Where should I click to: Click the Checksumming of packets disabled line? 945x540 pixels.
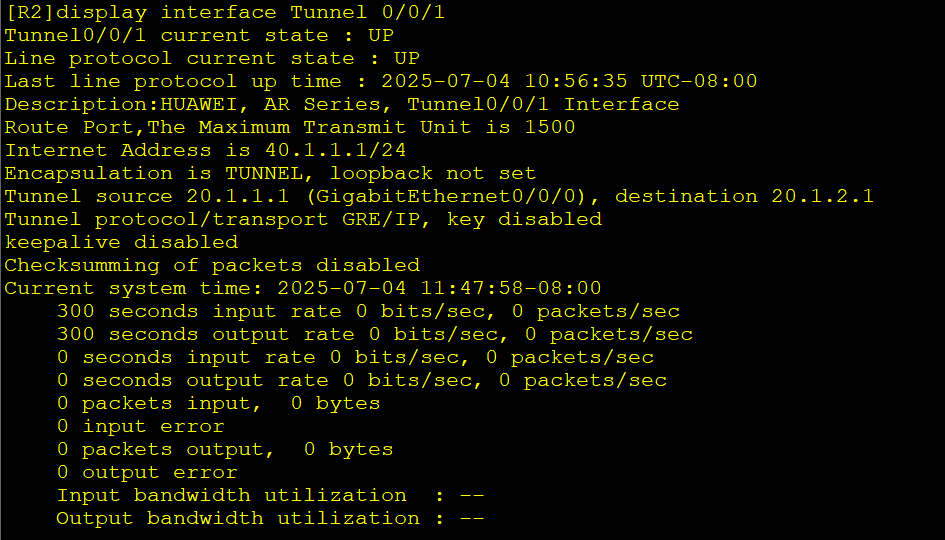pyautogui.click(x=212, y=265)
